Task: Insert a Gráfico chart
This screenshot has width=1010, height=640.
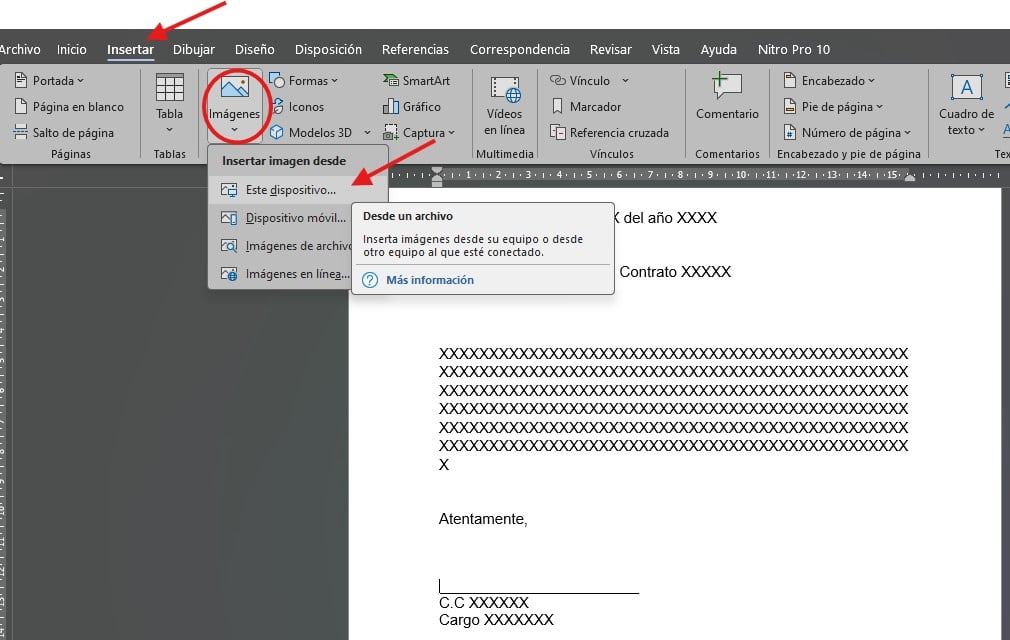Action: (412, 107)
